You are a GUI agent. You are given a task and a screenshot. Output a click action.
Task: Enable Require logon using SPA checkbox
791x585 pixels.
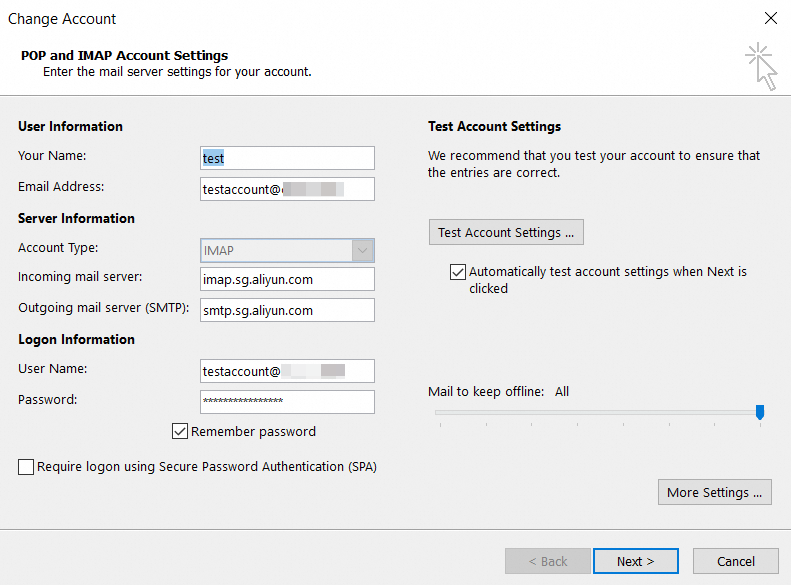coord(26,467)
